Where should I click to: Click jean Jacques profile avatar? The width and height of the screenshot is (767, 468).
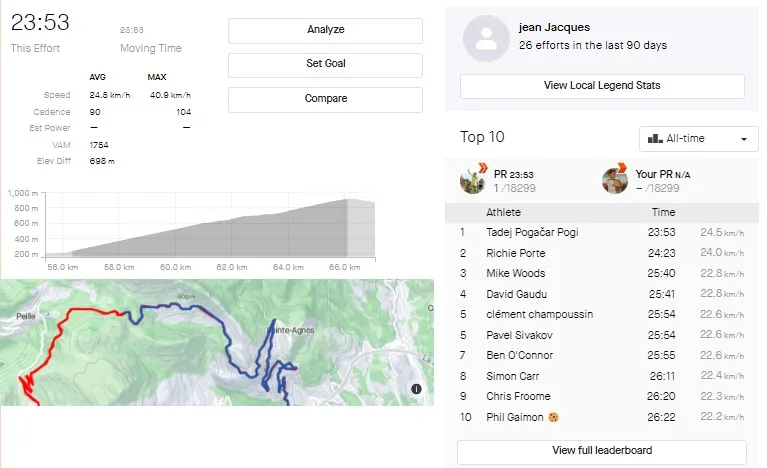(486, 38)
